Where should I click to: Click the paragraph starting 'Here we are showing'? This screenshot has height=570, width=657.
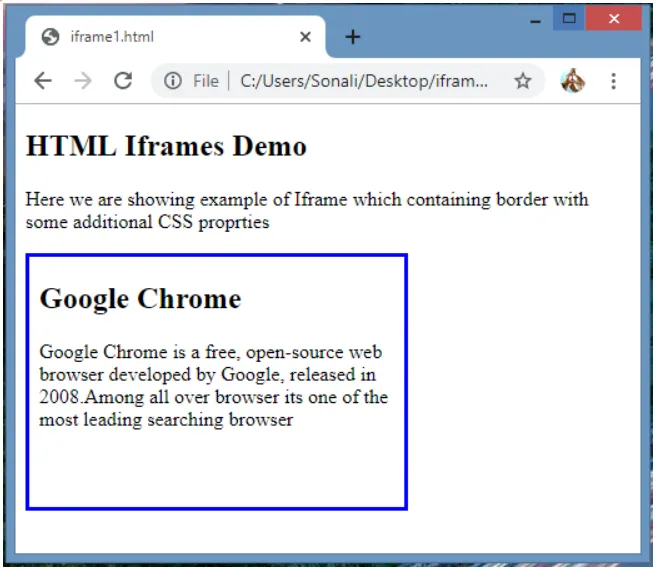[x=307, y=210]
